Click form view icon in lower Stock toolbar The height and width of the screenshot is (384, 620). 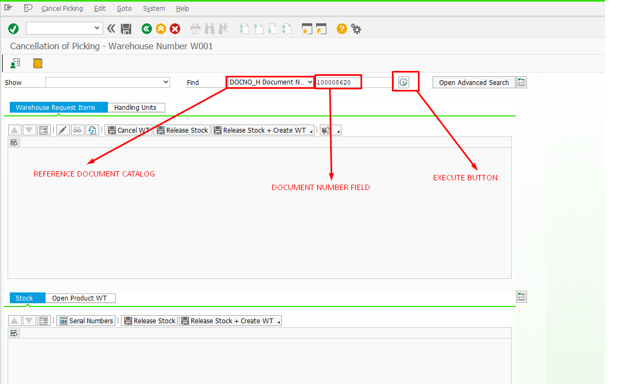[x=43, y=321]
